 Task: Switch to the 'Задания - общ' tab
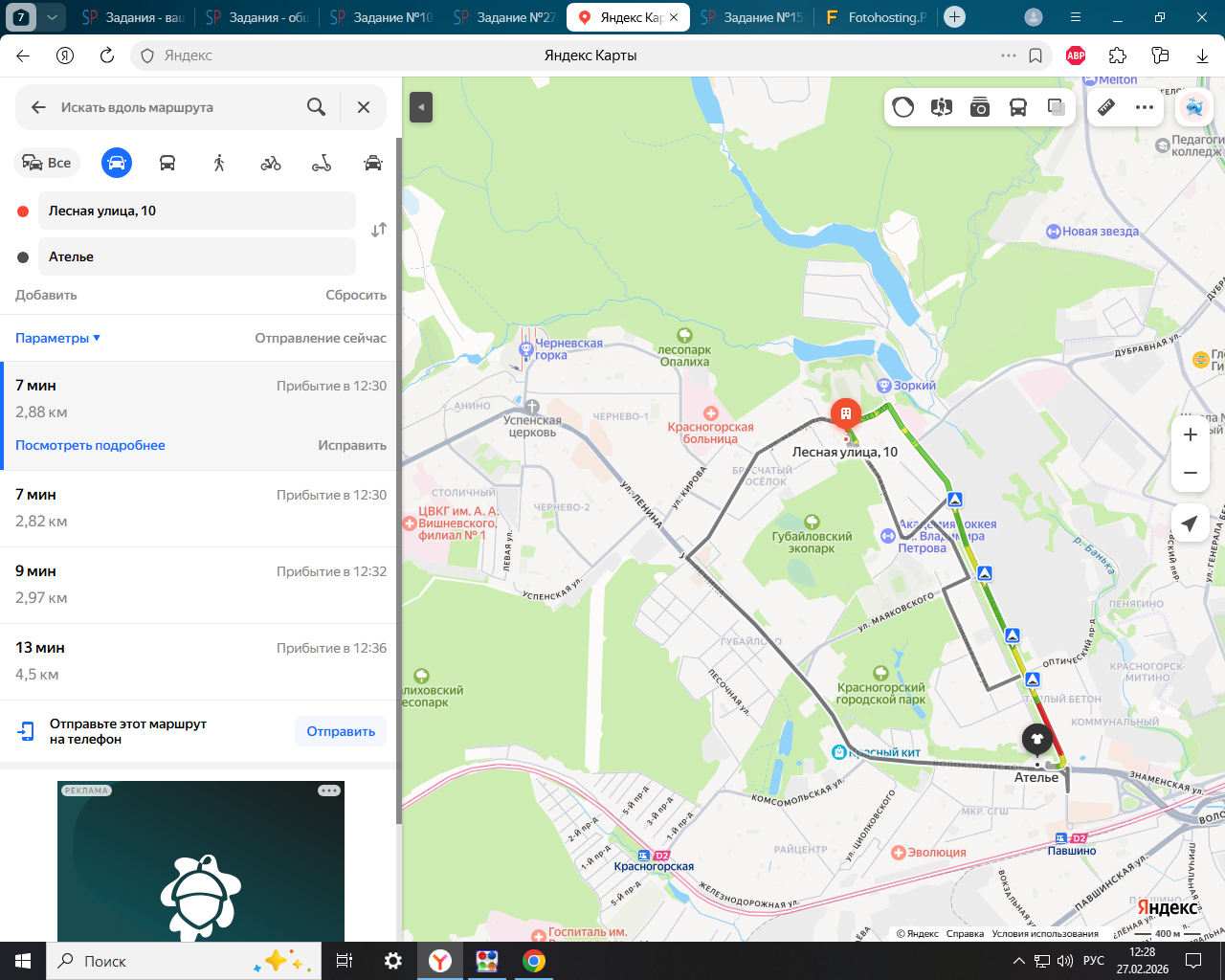click(x=257, y=17)
